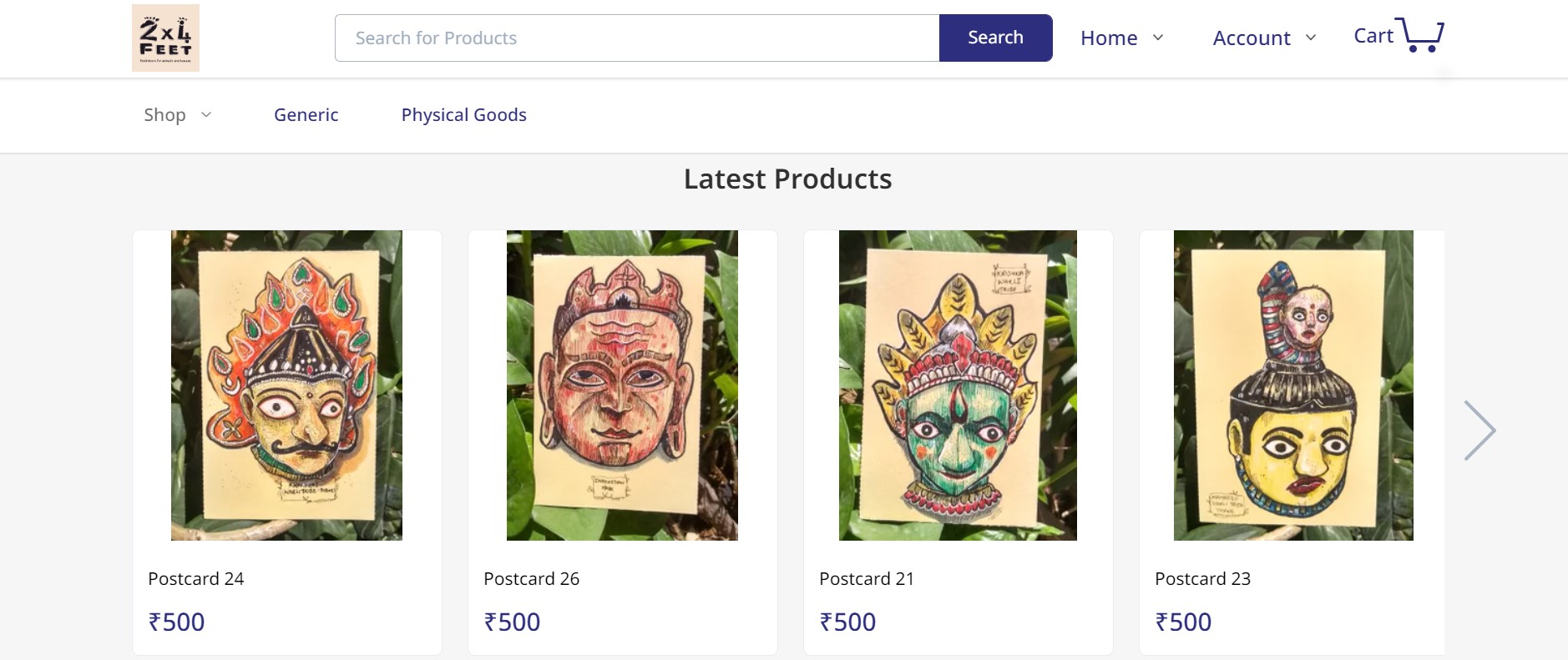Click the Cart text link
The width and height of the screenshot is (1568, 660).
tap(1373, 36)
